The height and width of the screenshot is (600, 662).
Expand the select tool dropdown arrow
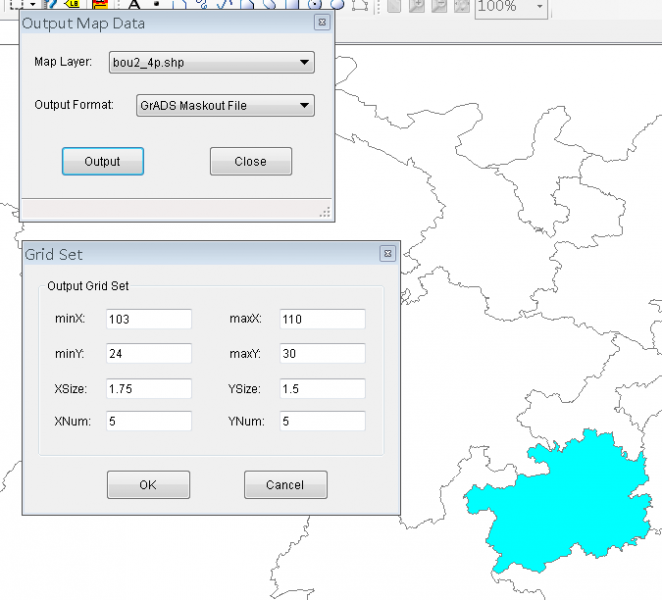point(30,5)
